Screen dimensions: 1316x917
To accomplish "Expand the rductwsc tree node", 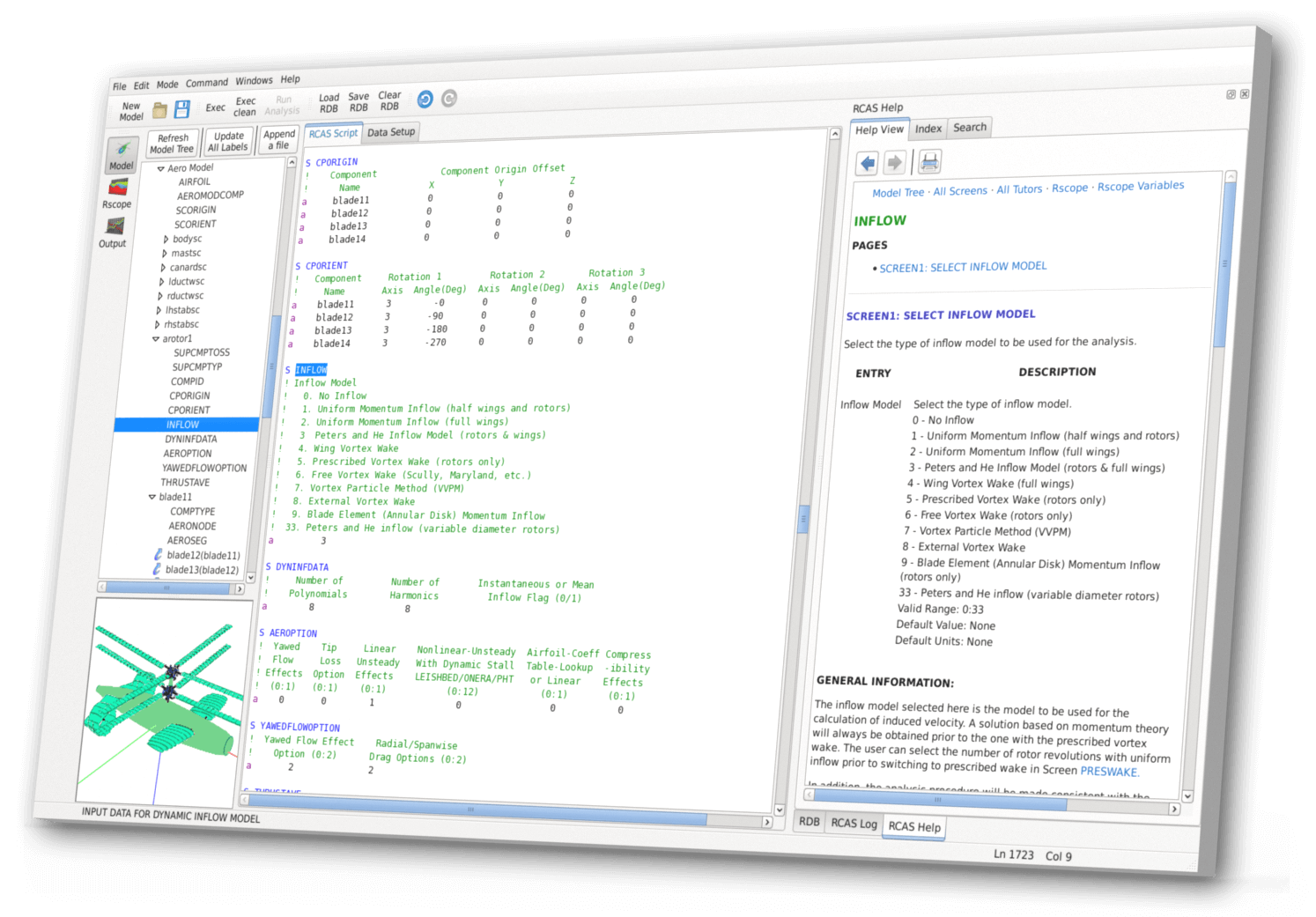I will point(159,296).
